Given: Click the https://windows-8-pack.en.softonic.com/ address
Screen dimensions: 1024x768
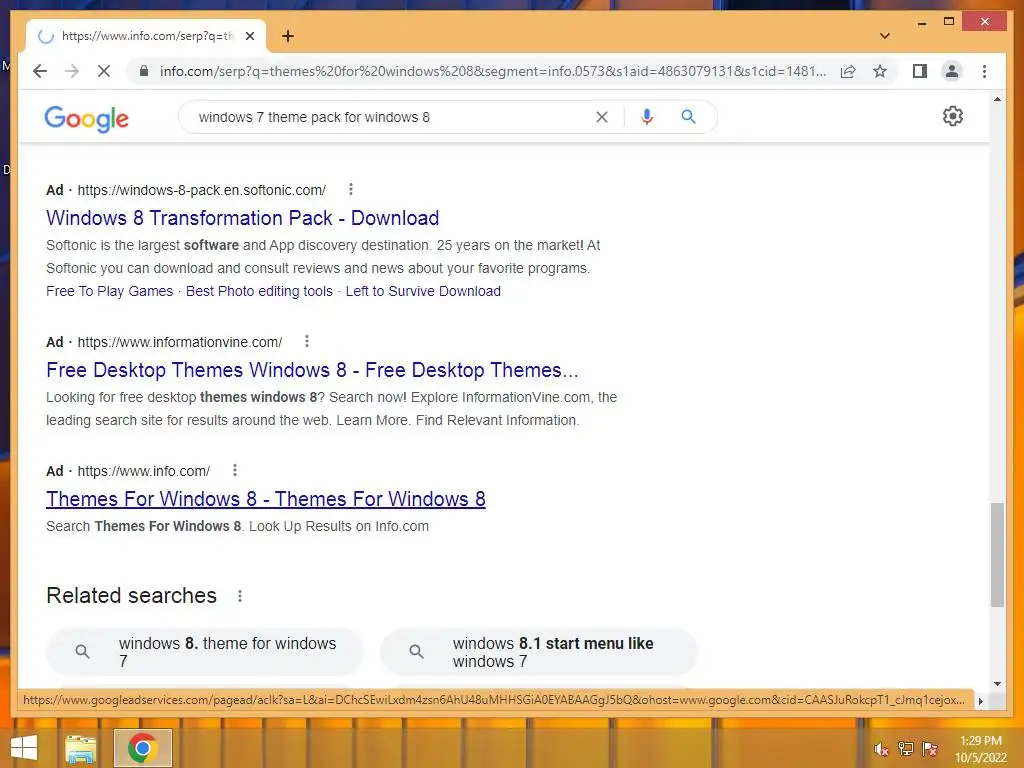Looking at the screenshot, I should 202,190.
